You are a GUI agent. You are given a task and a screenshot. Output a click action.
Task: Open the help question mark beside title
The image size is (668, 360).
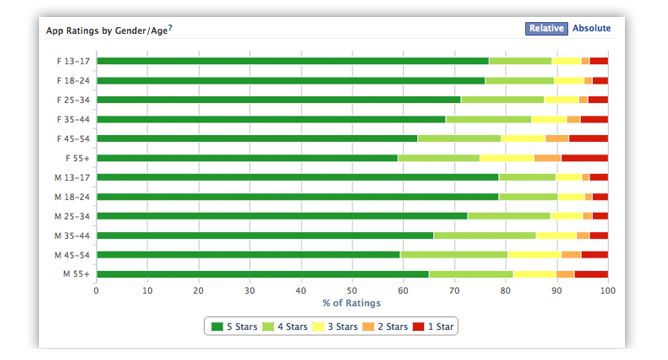(170, 28)
